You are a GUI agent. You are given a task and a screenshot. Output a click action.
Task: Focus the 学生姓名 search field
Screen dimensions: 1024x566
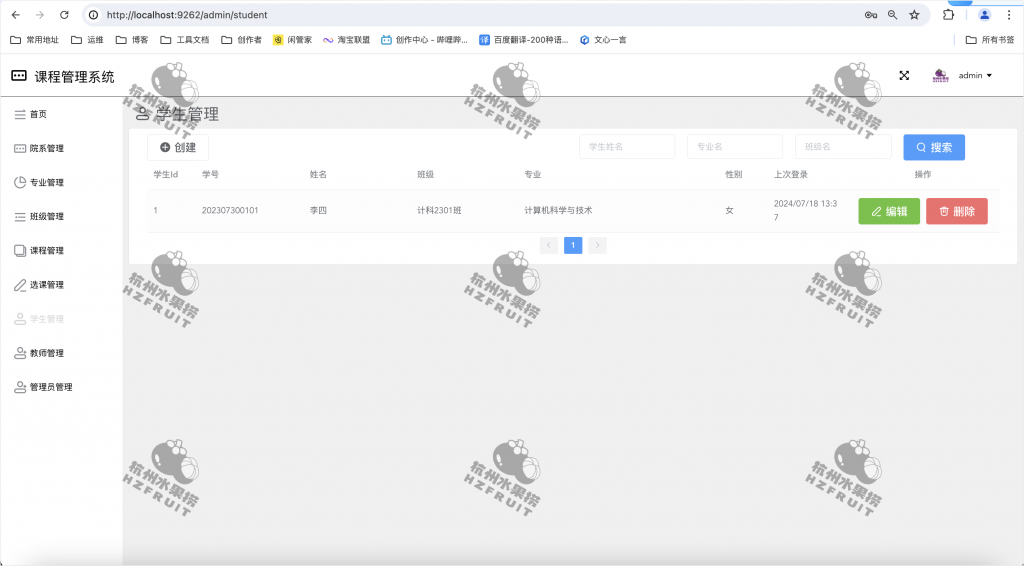[x=627, y=147]
